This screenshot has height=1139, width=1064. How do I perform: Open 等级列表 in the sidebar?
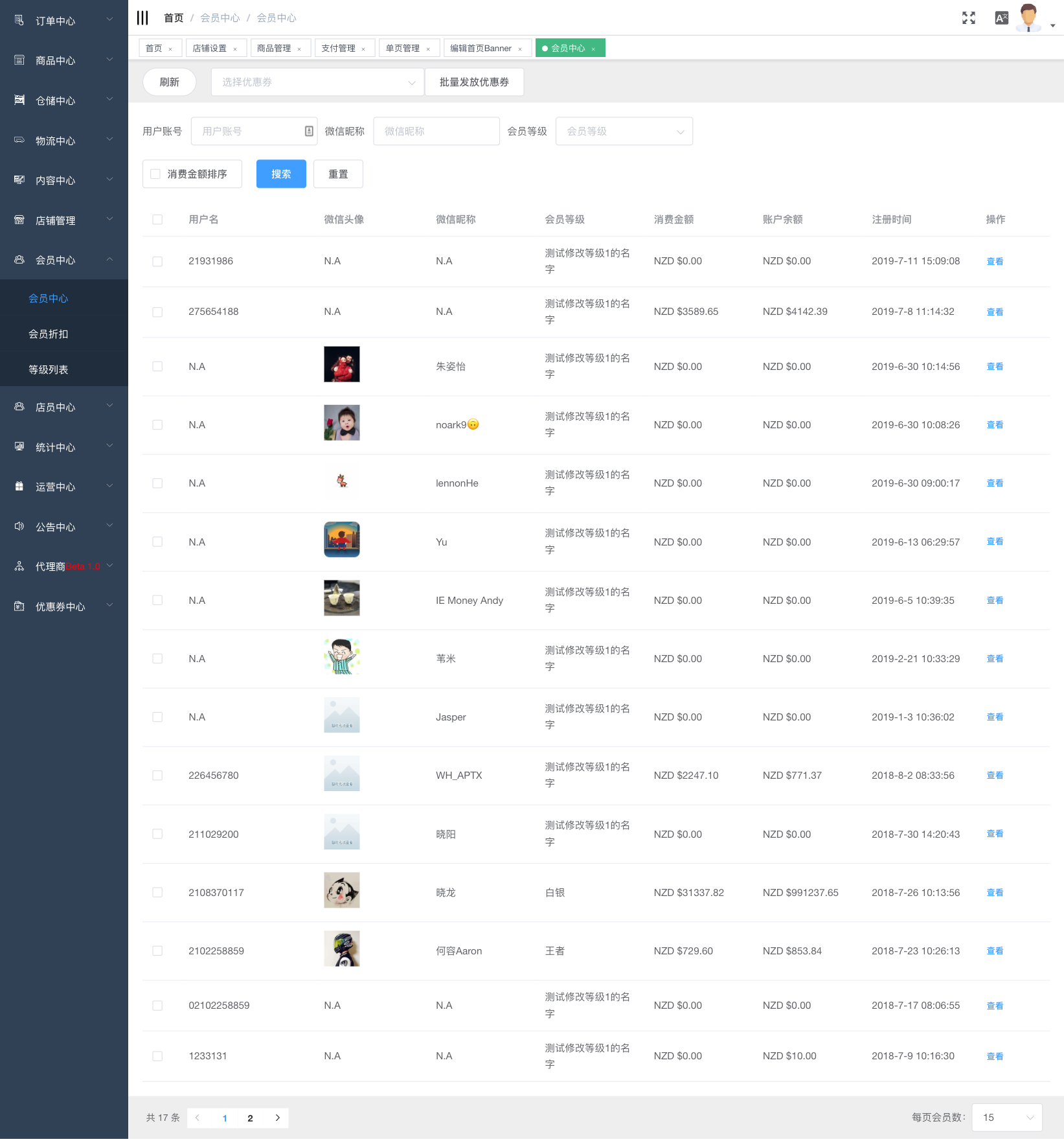click(49, 369)
